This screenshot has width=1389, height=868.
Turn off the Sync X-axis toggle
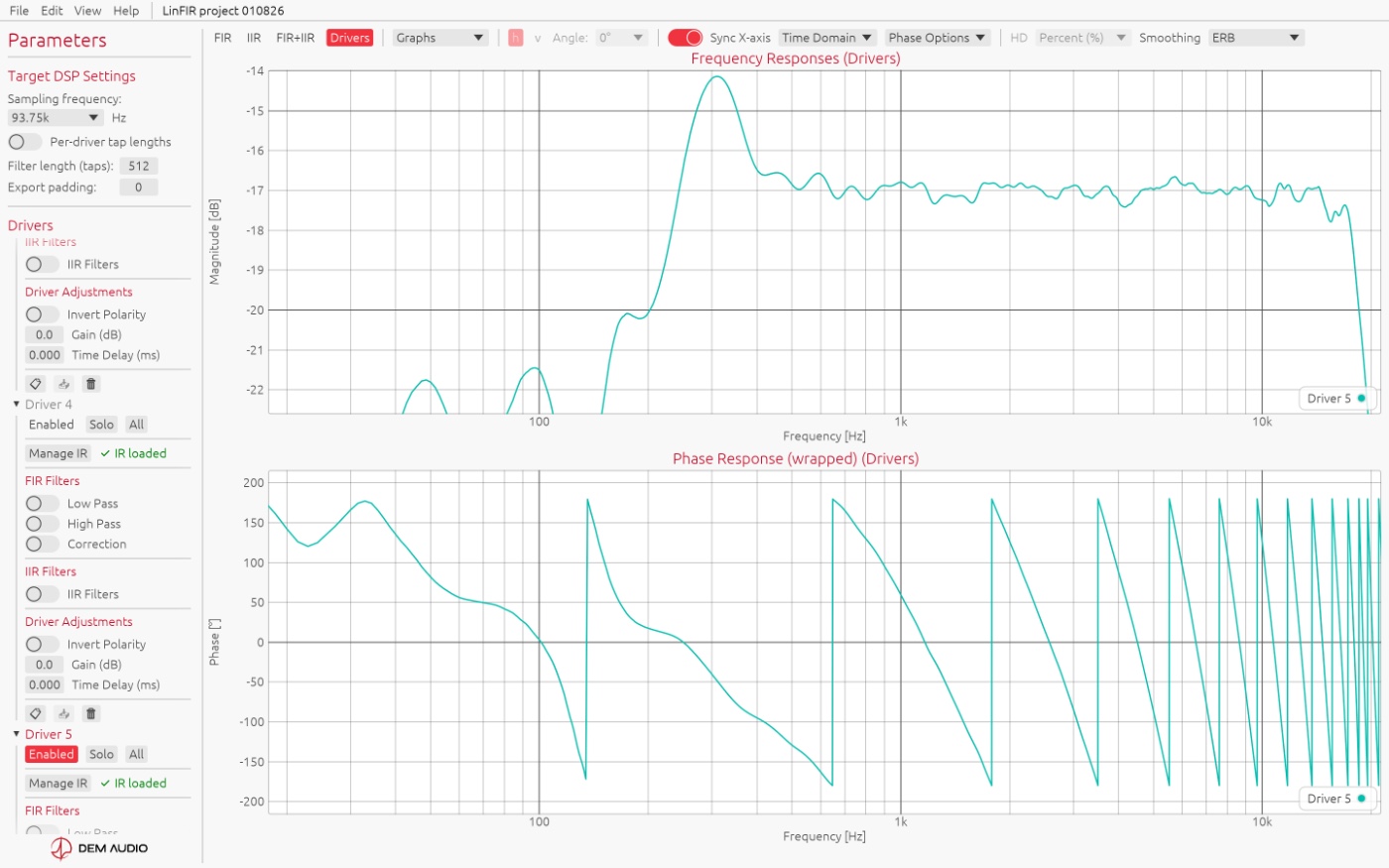685,38
